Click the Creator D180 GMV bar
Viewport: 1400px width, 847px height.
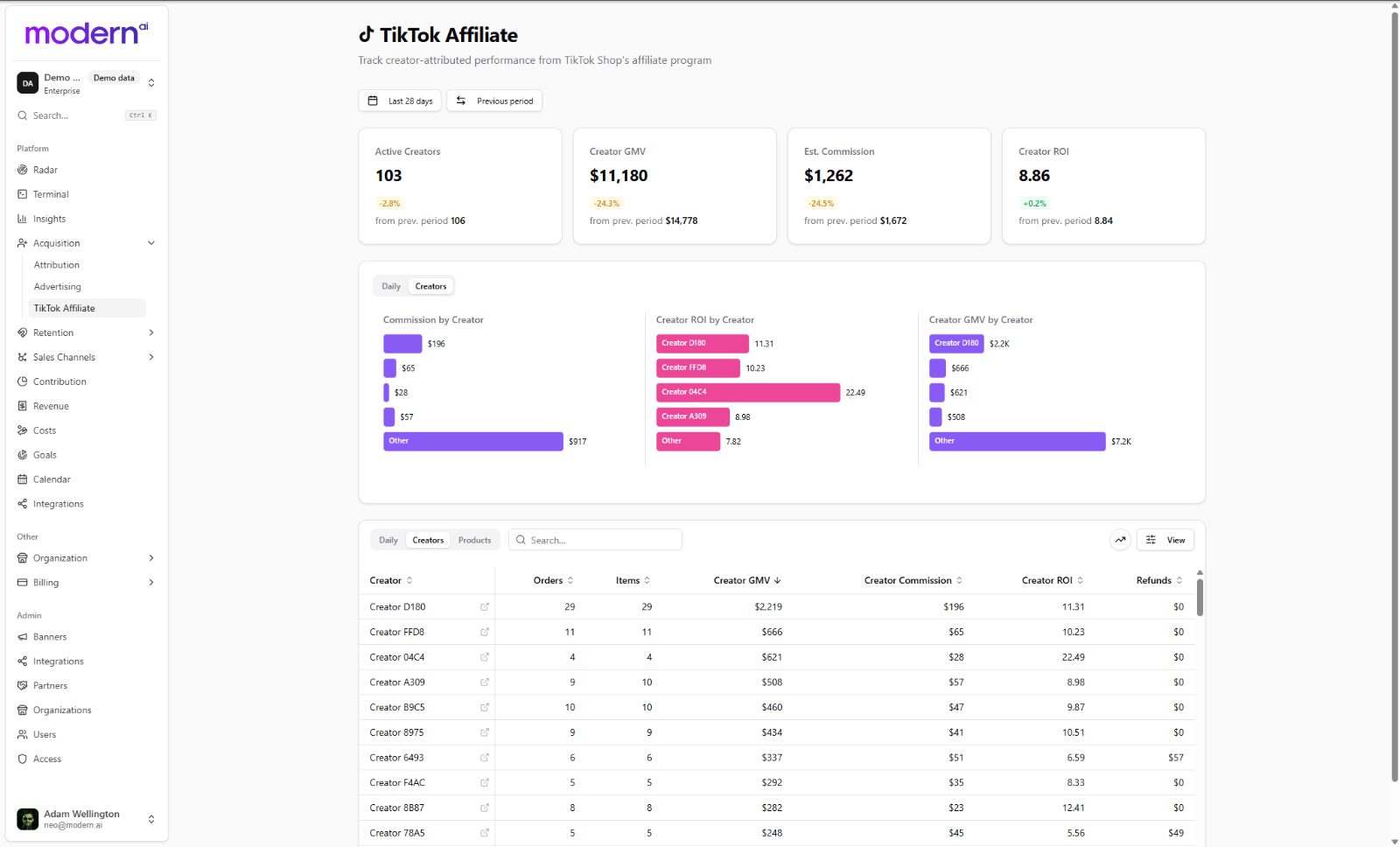tap(956, 343)
